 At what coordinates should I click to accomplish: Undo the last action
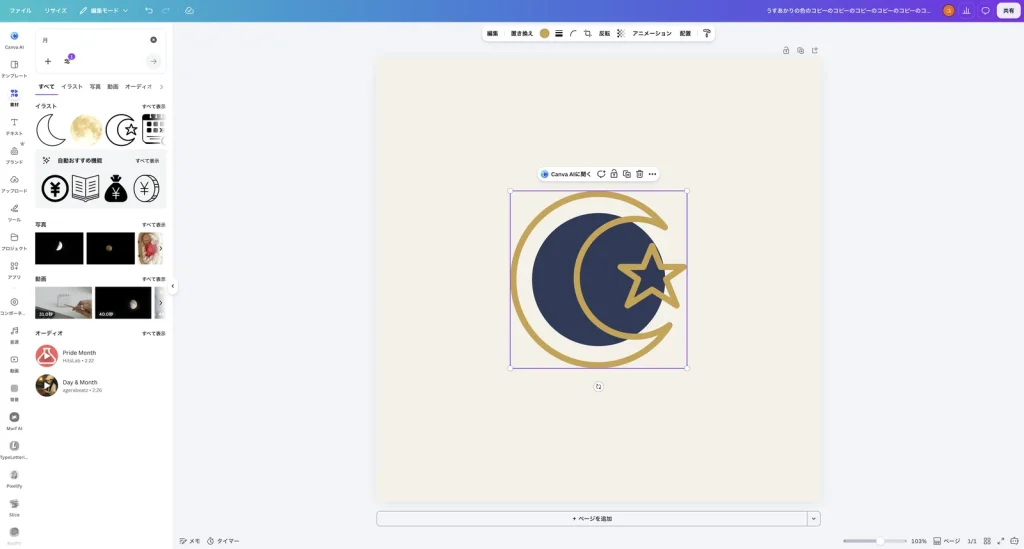(149, 10)
